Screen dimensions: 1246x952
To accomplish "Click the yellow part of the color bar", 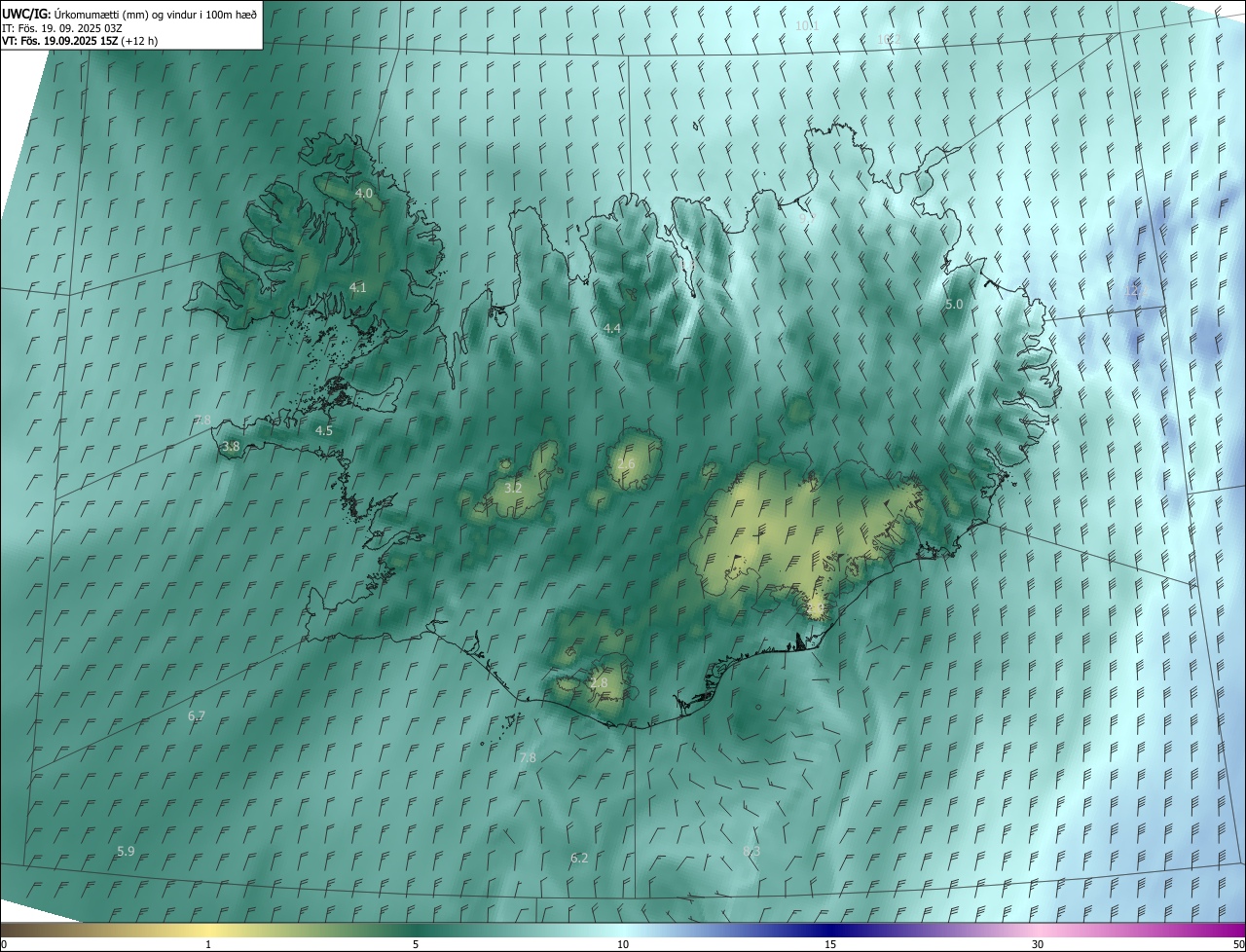I will [208, 931].
